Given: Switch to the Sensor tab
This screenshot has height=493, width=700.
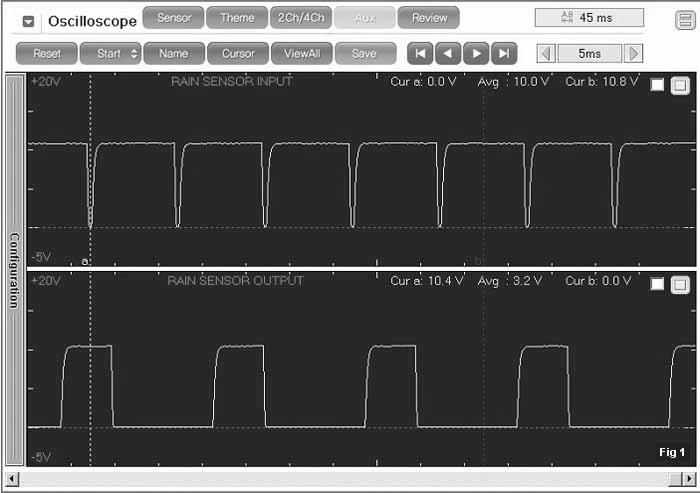Looking at the screenshot, I should click(x=174, y=17).
